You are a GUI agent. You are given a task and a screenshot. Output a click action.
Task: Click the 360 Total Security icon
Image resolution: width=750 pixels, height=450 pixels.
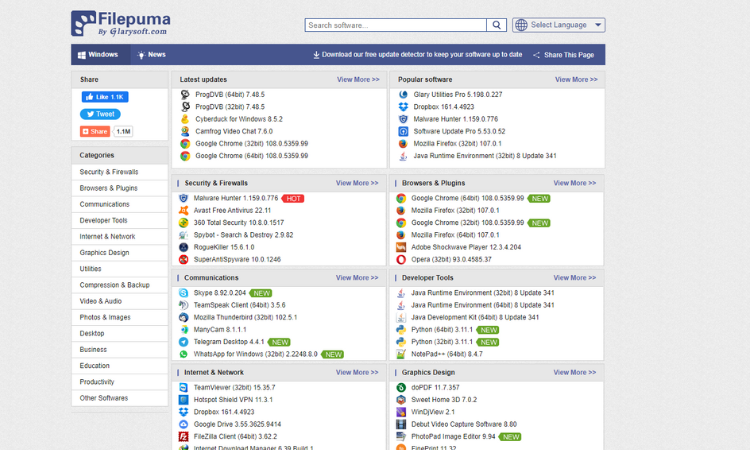tap(183, 223)
